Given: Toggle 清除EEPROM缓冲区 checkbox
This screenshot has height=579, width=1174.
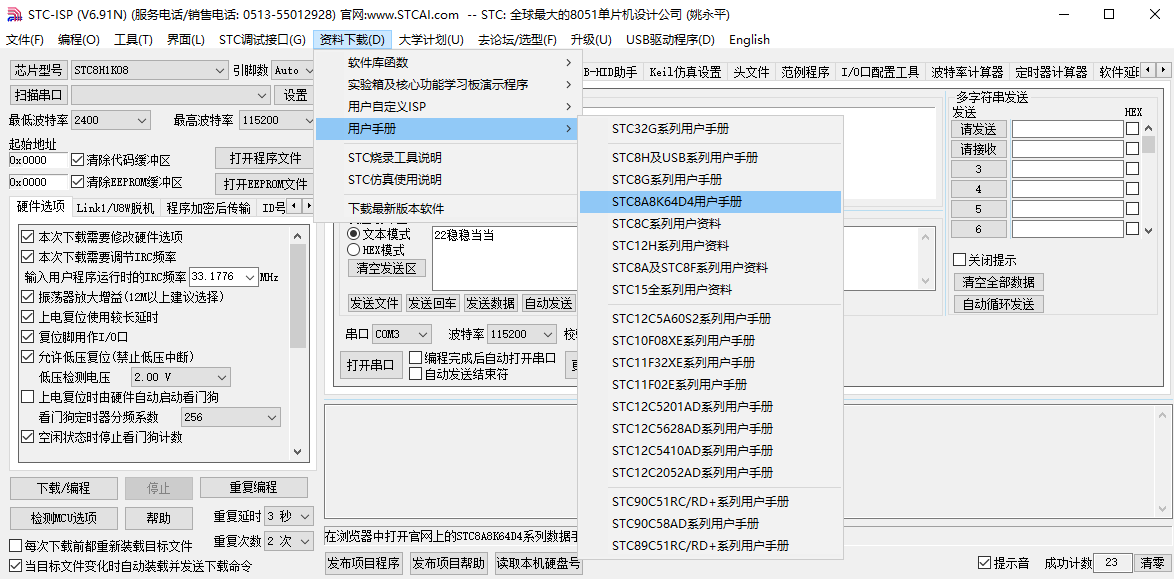Looking at the screenshot, I should (127, 182).
